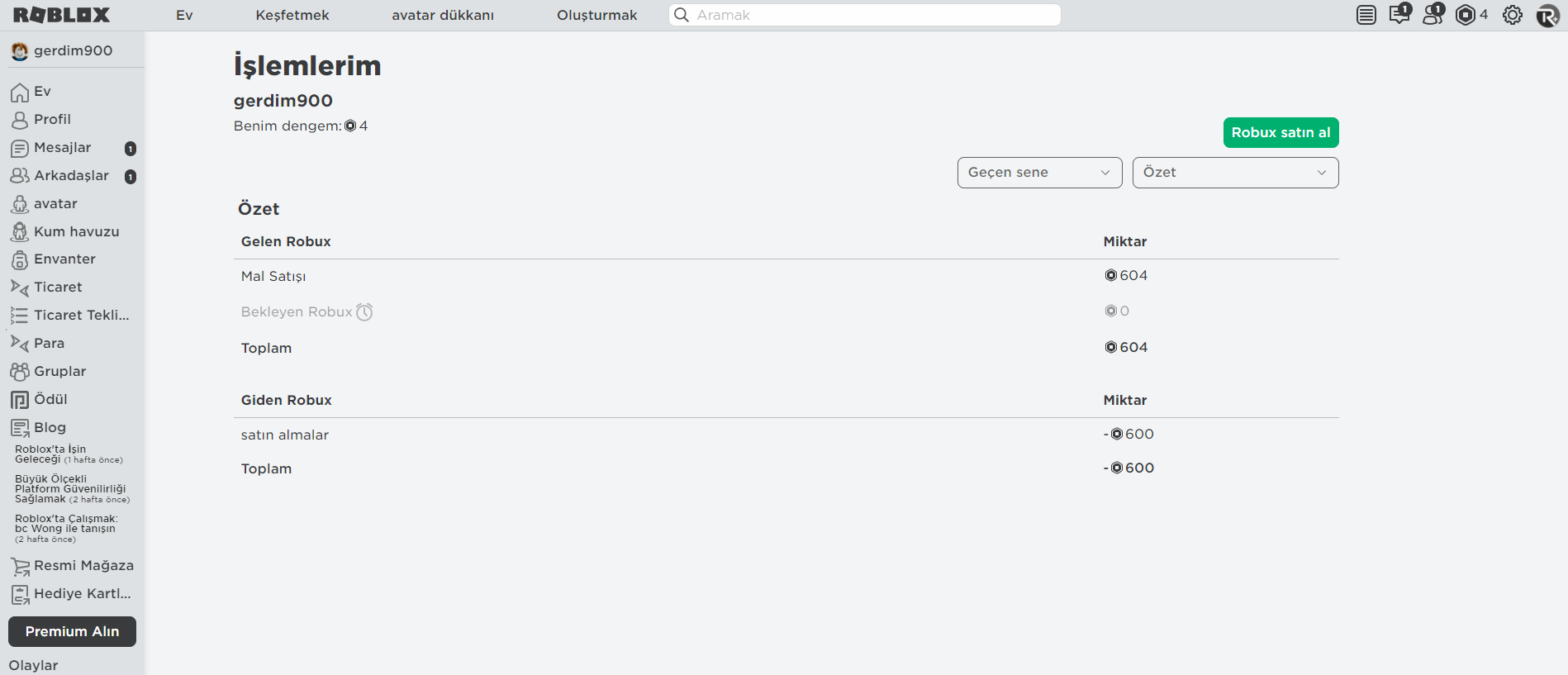The width and height of the screenshot is (1568, 675).
Task: Expand the Özet transaction type dropdown
Action: (x=1235, y=173)
